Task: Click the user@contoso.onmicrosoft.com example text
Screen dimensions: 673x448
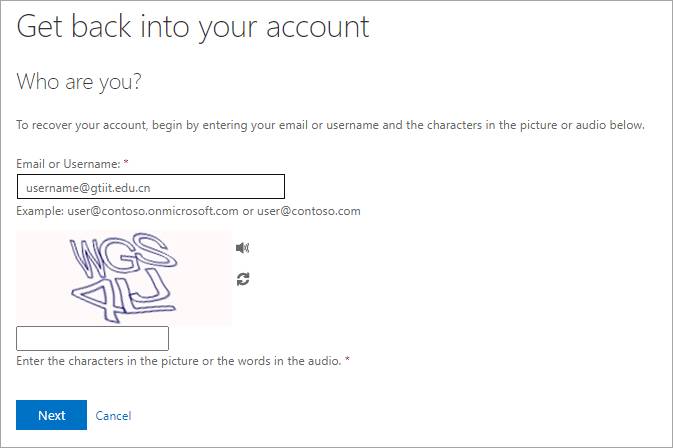Action: tap(153, 211)
